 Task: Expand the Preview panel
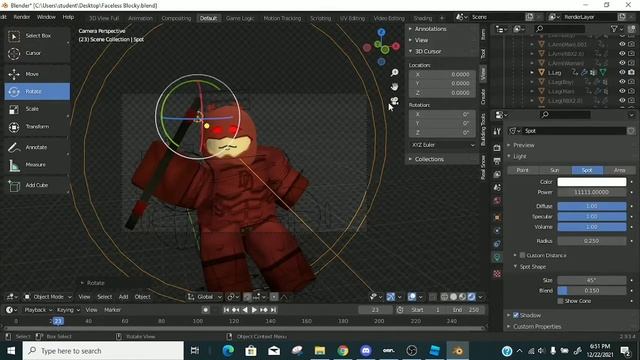(x=524, y=145)
